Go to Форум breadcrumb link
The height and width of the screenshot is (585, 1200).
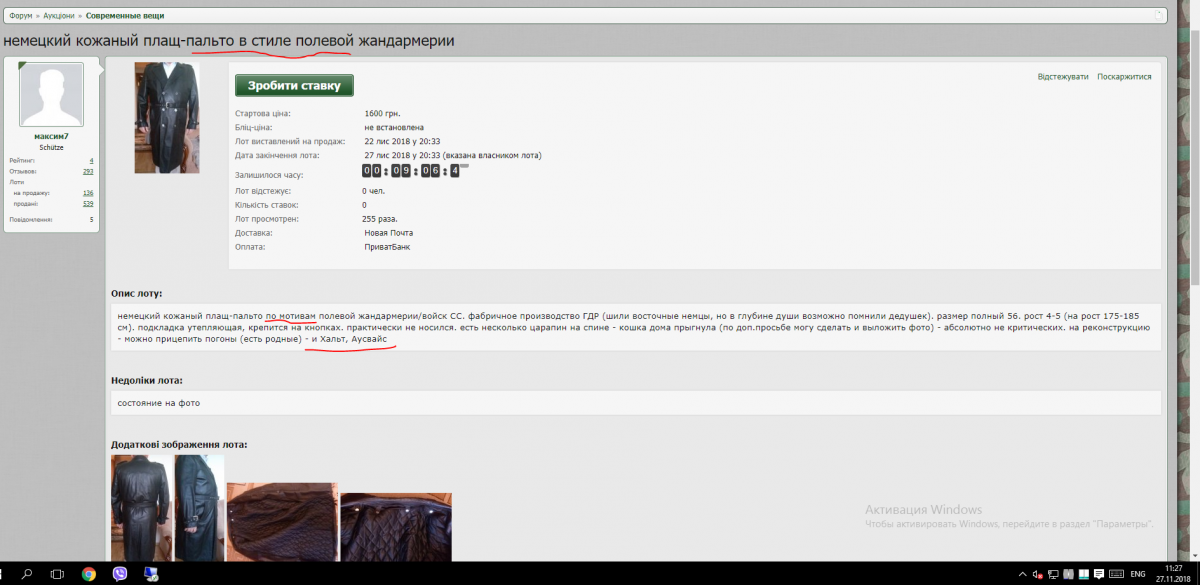21,16
